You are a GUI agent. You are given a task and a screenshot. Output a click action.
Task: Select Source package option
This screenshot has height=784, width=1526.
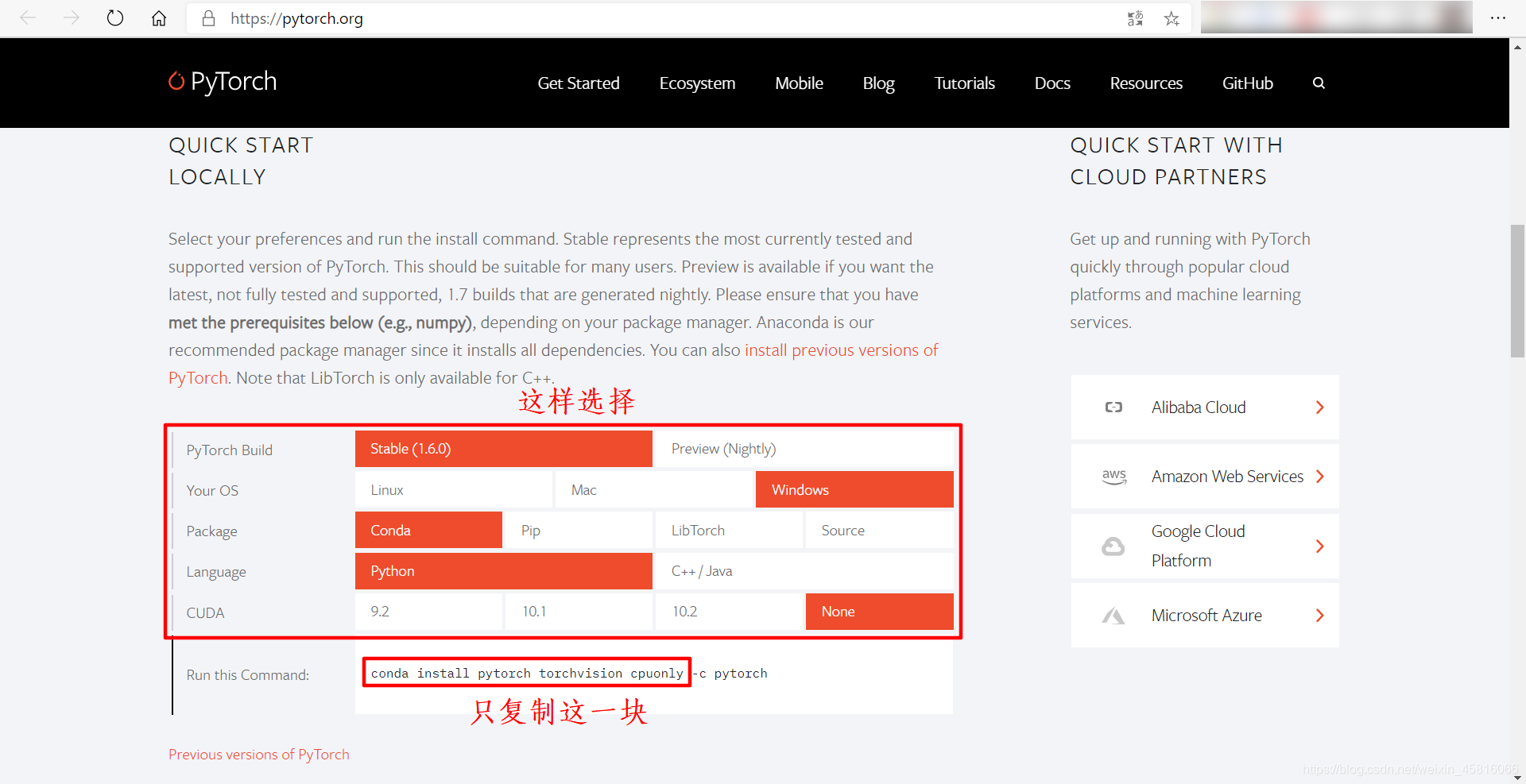(879, 530)
